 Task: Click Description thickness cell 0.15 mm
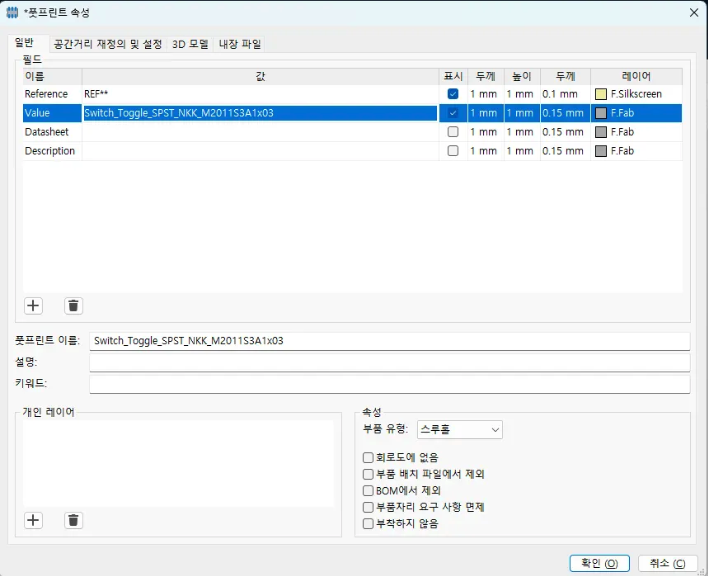pyautogui.click(x=565, y=151)
